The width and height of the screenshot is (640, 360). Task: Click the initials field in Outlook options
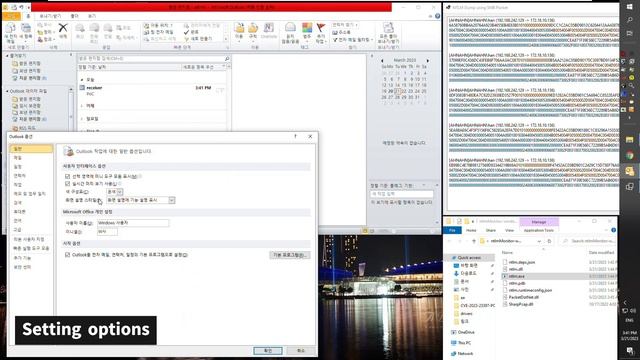107,231
